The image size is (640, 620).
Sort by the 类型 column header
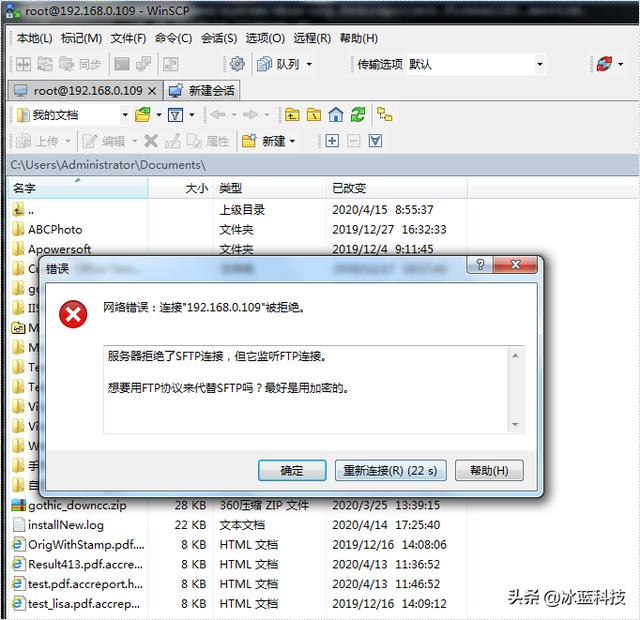coord(270,188)
